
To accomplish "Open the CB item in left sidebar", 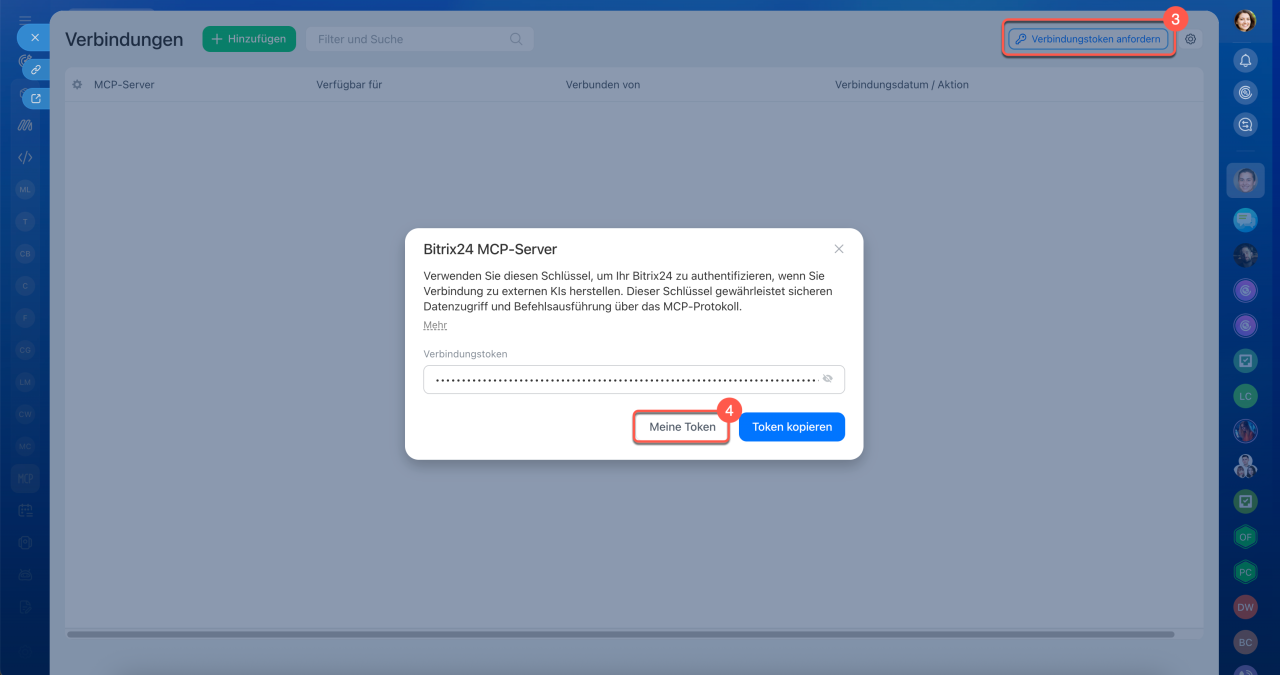I will (25, 254).
